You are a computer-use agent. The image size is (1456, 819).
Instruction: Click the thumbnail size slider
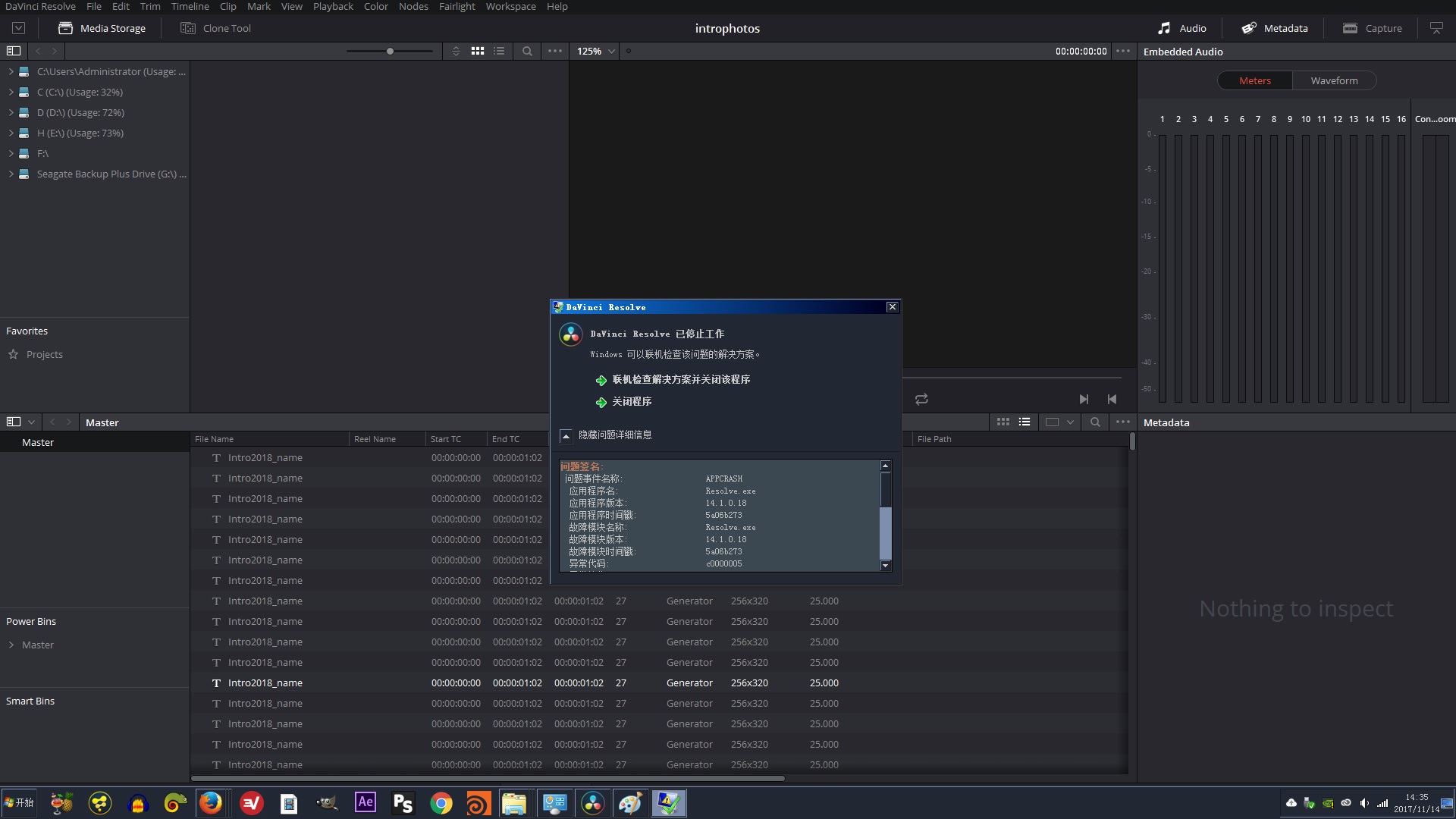tap(390, 51)
